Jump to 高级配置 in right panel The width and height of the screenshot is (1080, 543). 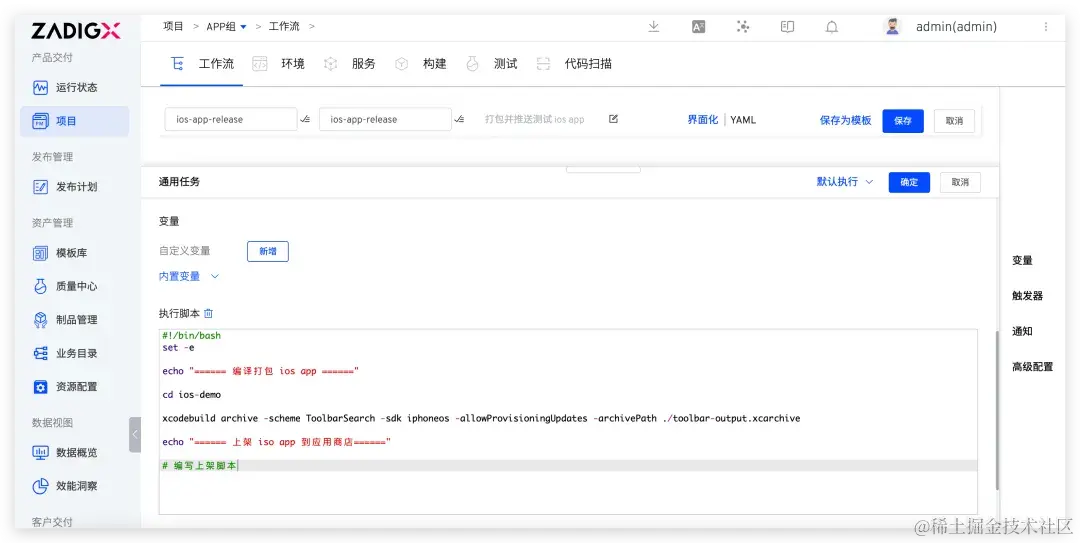(1032, 367)
